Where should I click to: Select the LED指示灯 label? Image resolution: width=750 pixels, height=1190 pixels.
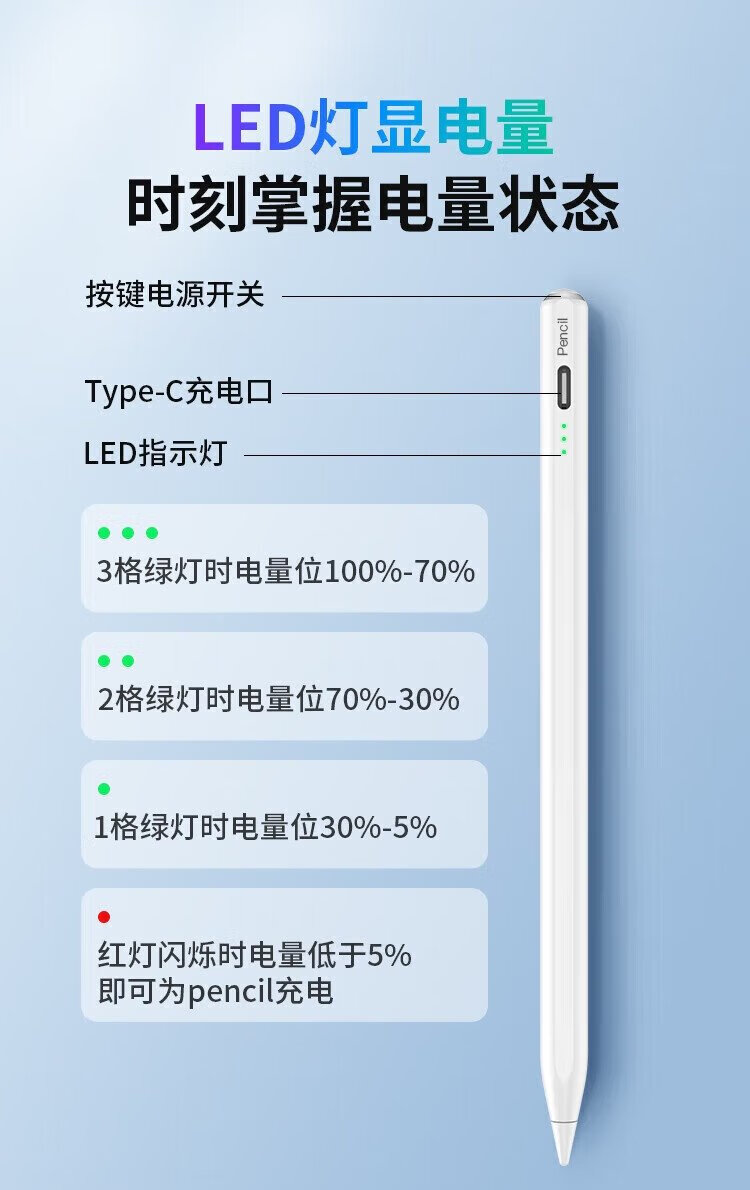(156, 452)
